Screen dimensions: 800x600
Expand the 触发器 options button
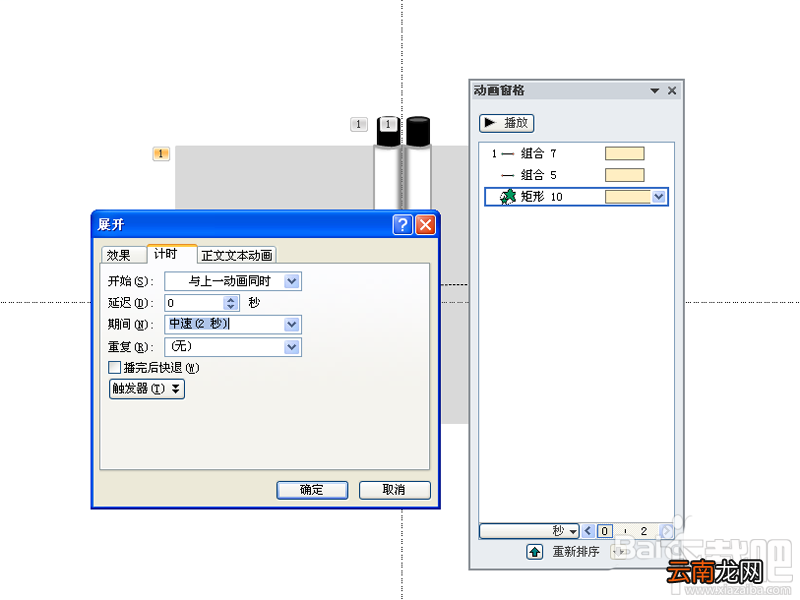click(147, 389)
